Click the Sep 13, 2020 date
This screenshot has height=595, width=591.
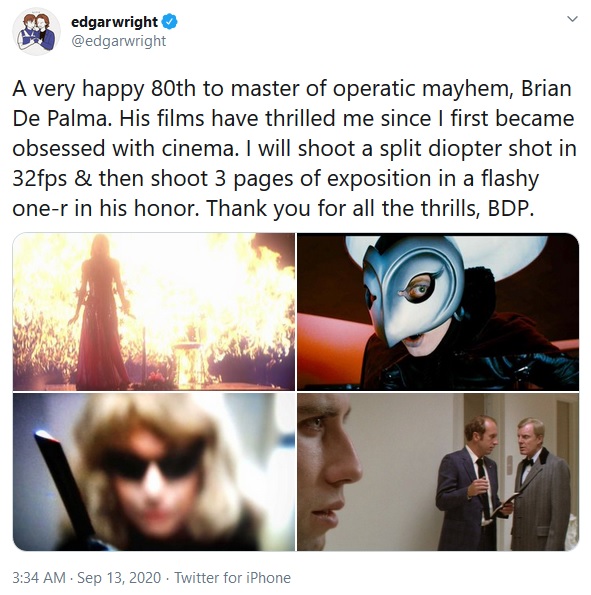[119, 578]
